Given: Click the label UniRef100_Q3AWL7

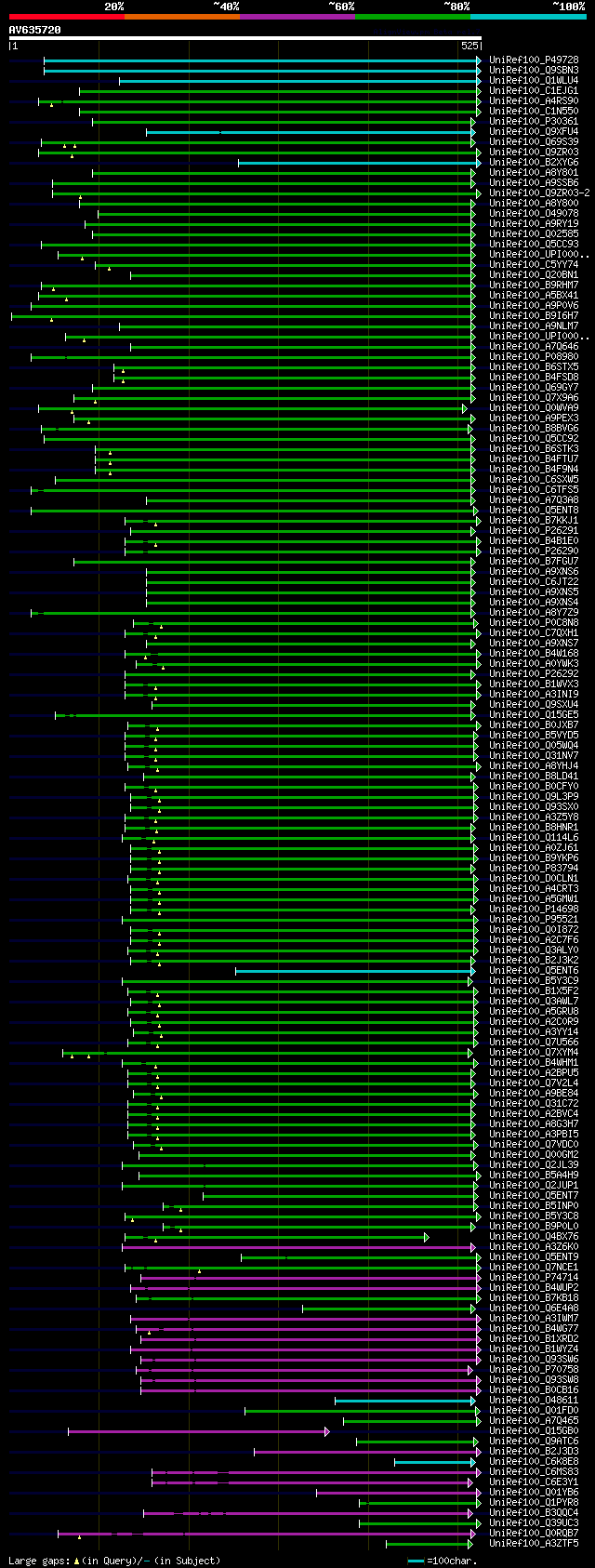Looking at the screenshot, I should (x=534, y=1001).
